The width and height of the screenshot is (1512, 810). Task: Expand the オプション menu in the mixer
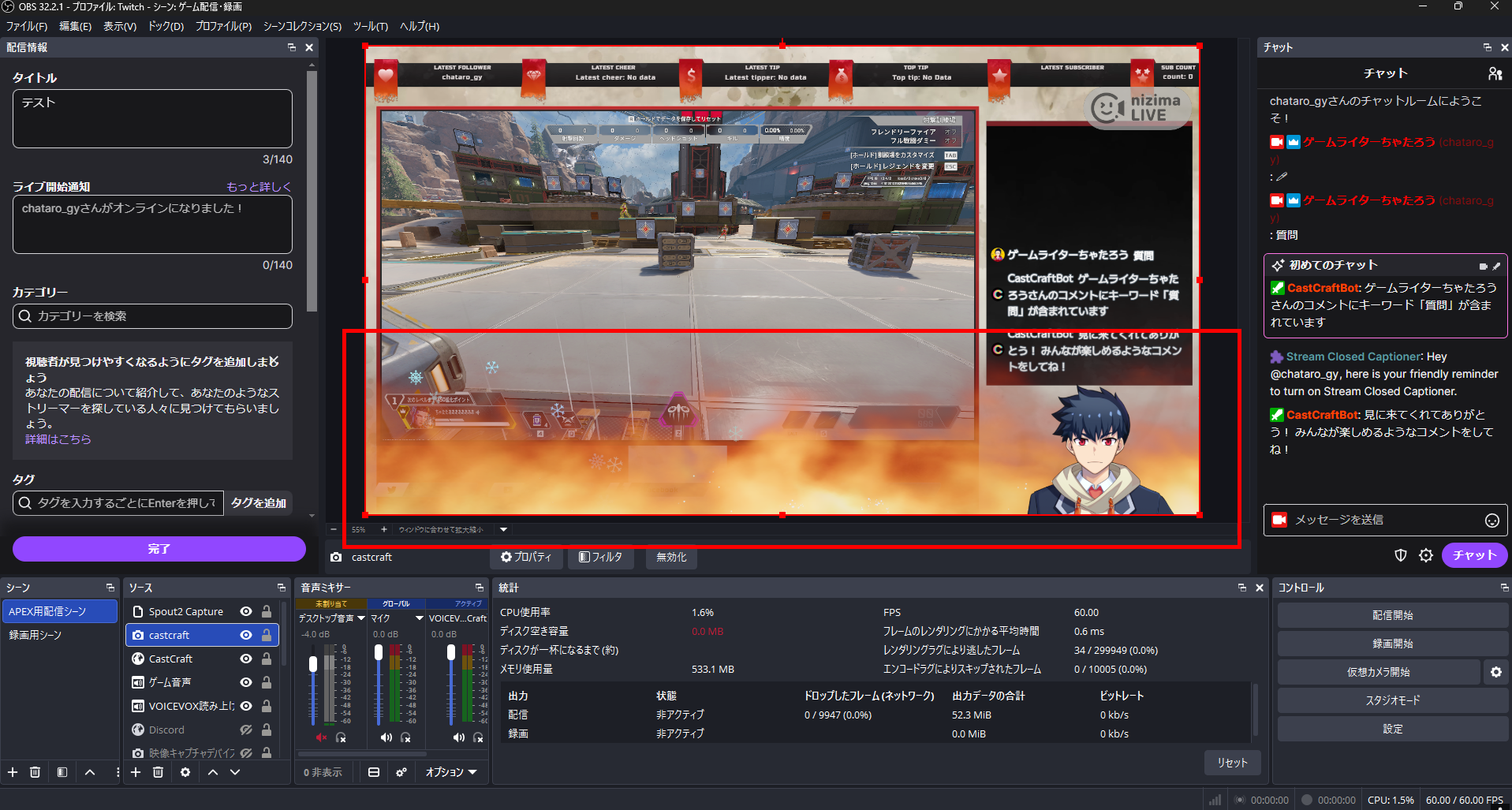[451, 772]
